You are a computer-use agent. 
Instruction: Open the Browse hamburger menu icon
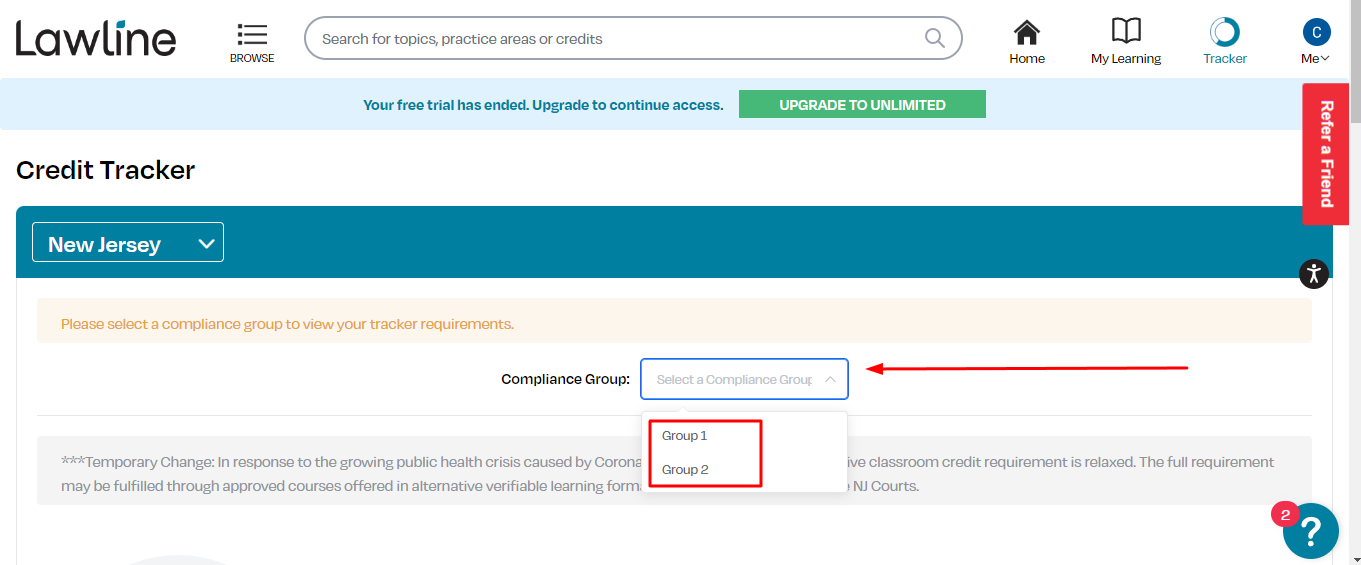pyautogui.click(x=252, y=34)
